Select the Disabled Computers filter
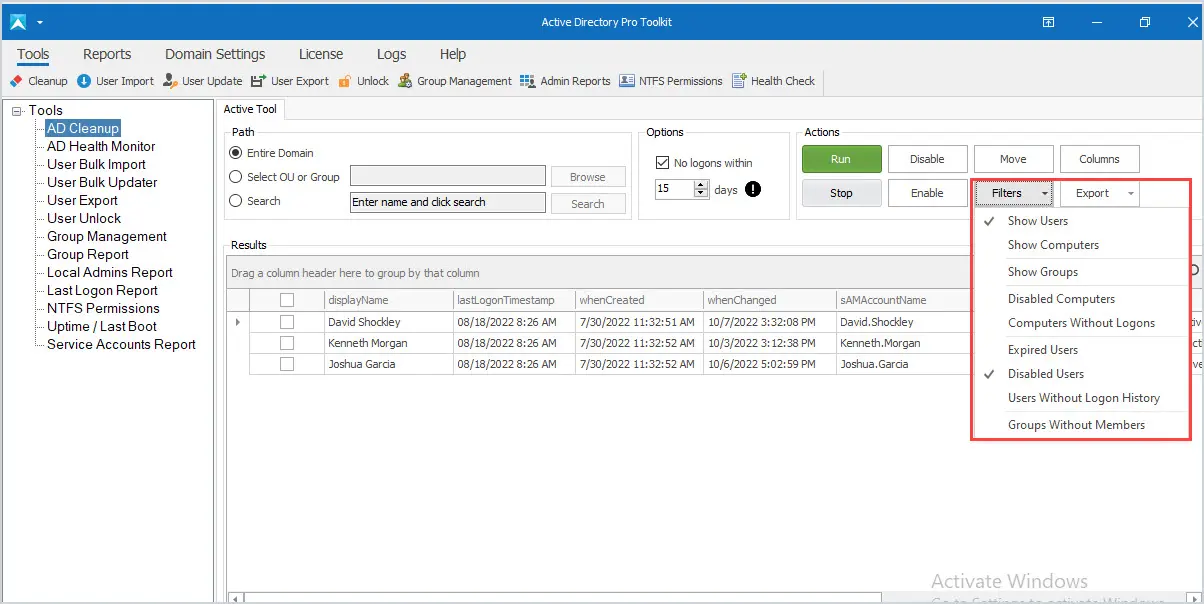1204x604 pixels. [1082, 299]
